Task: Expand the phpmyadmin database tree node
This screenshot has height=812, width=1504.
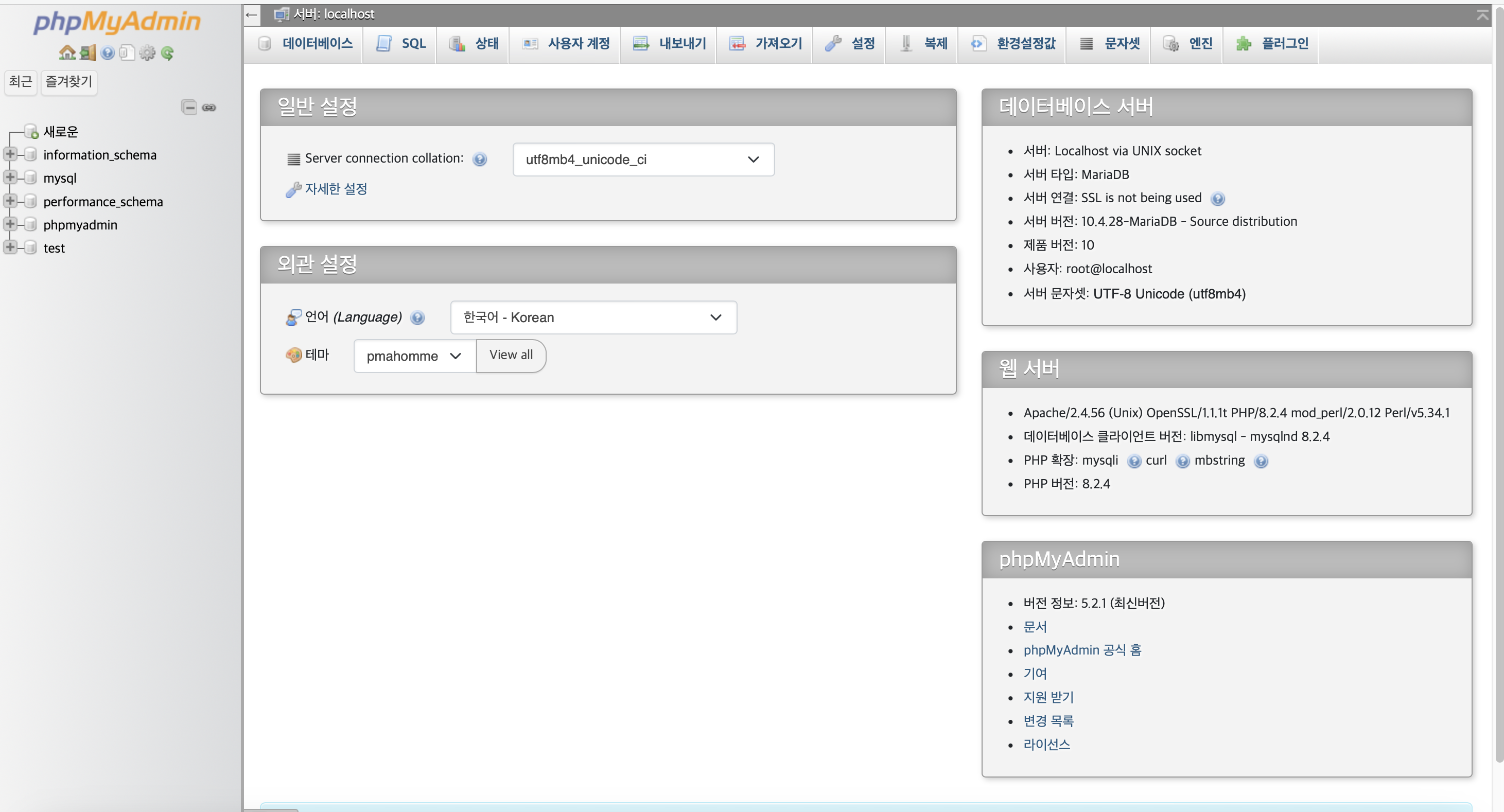Action: tap(10, 224)
